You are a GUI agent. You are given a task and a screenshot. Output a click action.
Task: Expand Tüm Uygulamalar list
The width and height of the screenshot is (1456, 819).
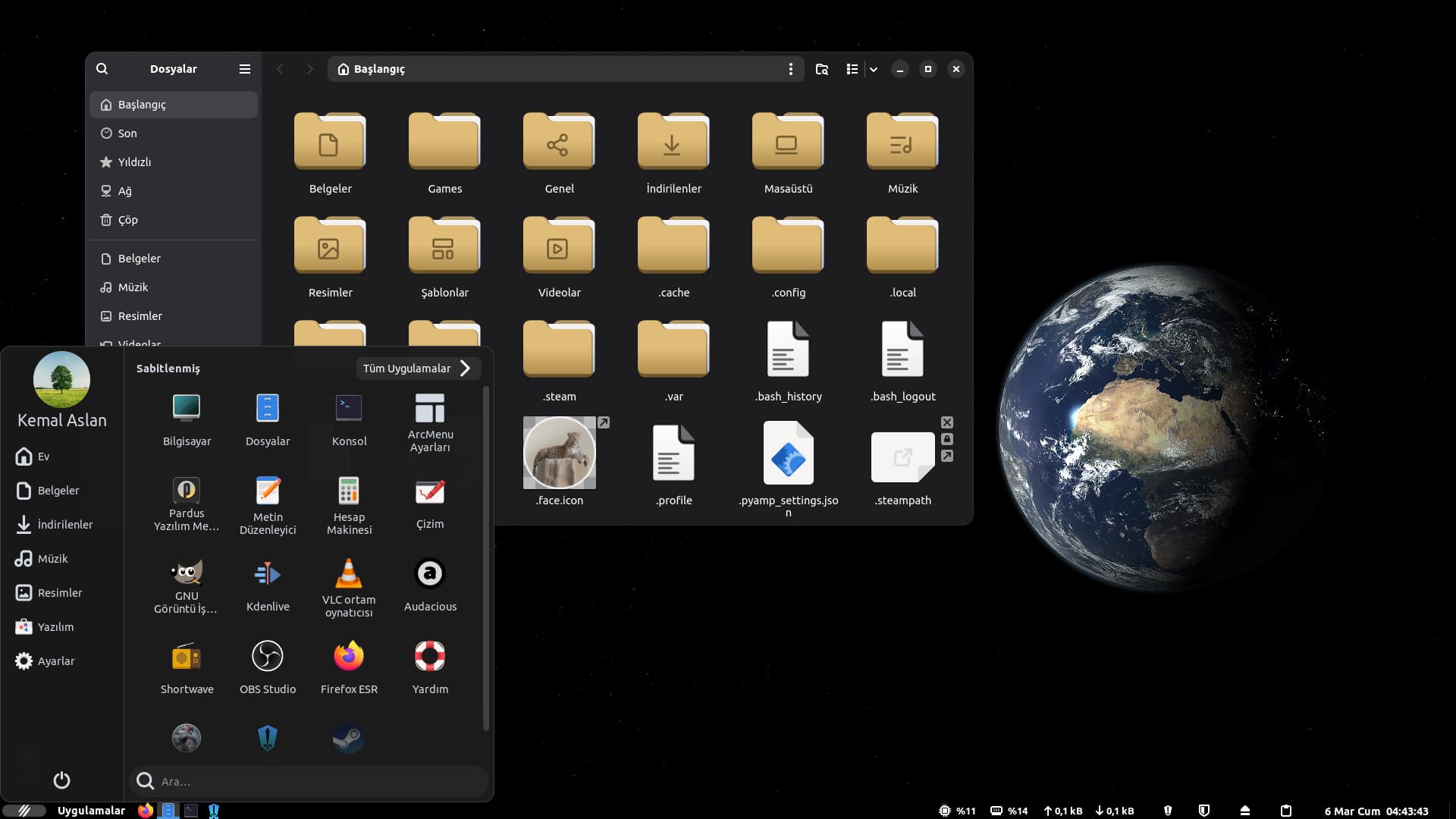pos(417,369)
